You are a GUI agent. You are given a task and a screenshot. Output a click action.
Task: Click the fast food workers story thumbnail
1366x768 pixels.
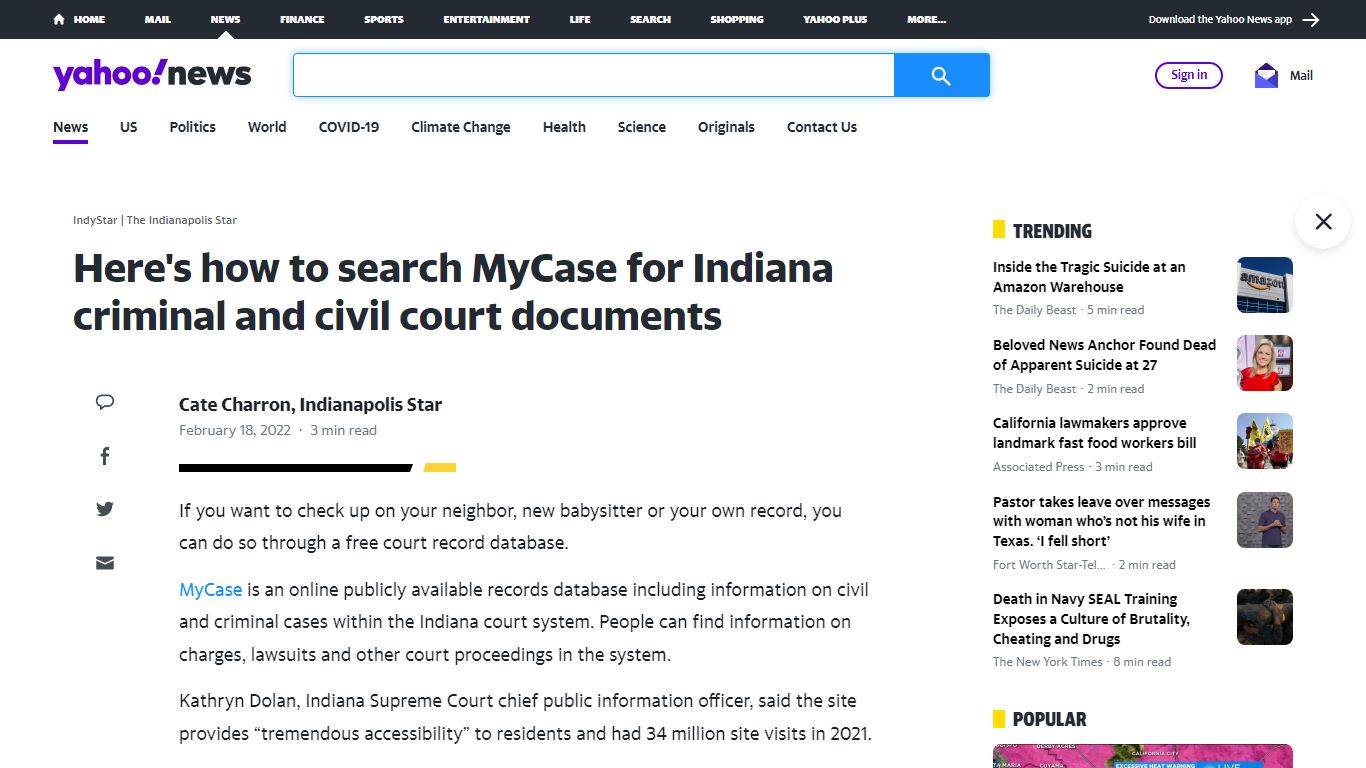(x=1265, y=441)
